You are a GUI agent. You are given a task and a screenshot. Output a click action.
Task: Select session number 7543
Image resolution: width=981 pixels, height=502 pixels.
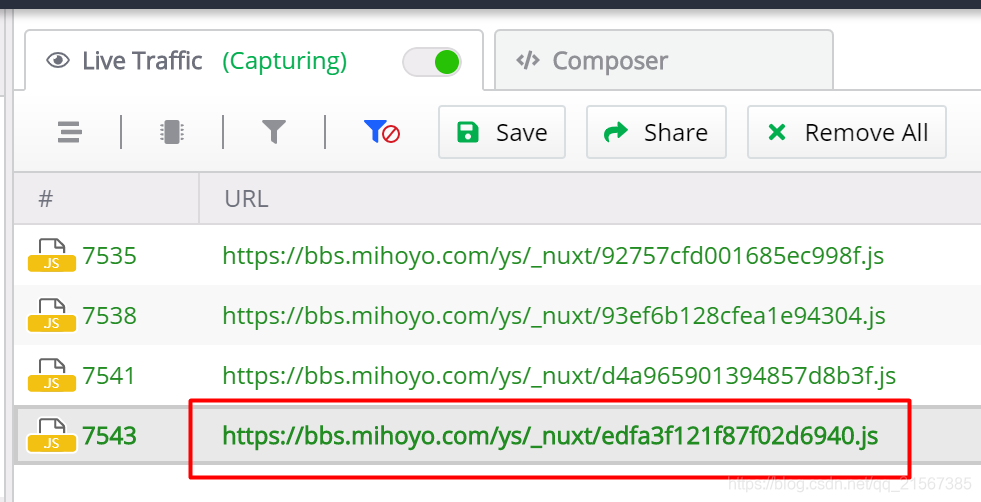tap(109, 436)
